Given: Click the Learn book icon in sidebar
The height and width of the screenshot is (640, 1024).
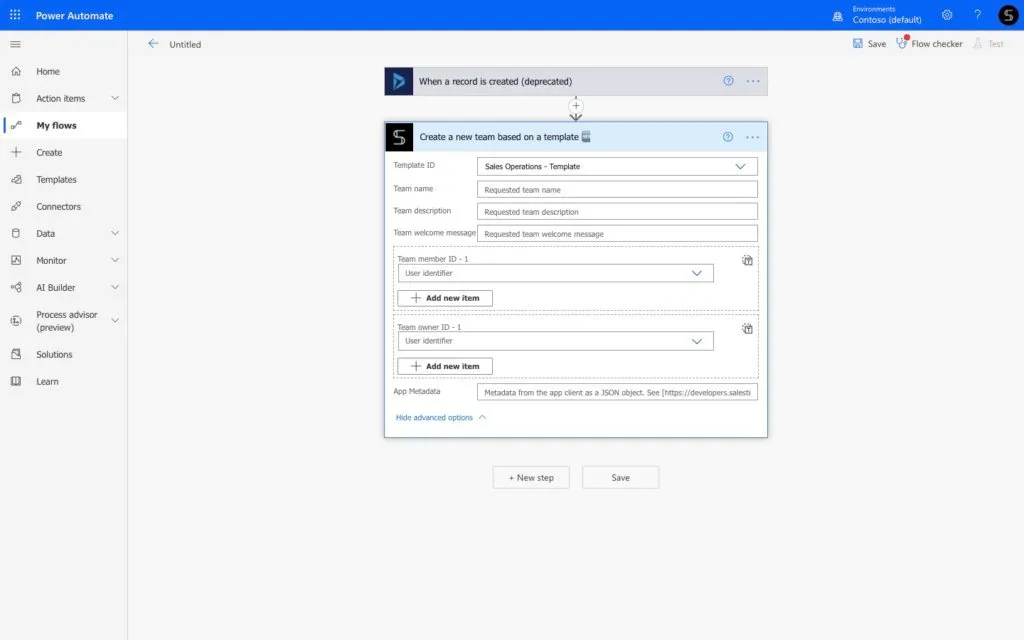Looking at the screenshot, I should pos(16,381).
